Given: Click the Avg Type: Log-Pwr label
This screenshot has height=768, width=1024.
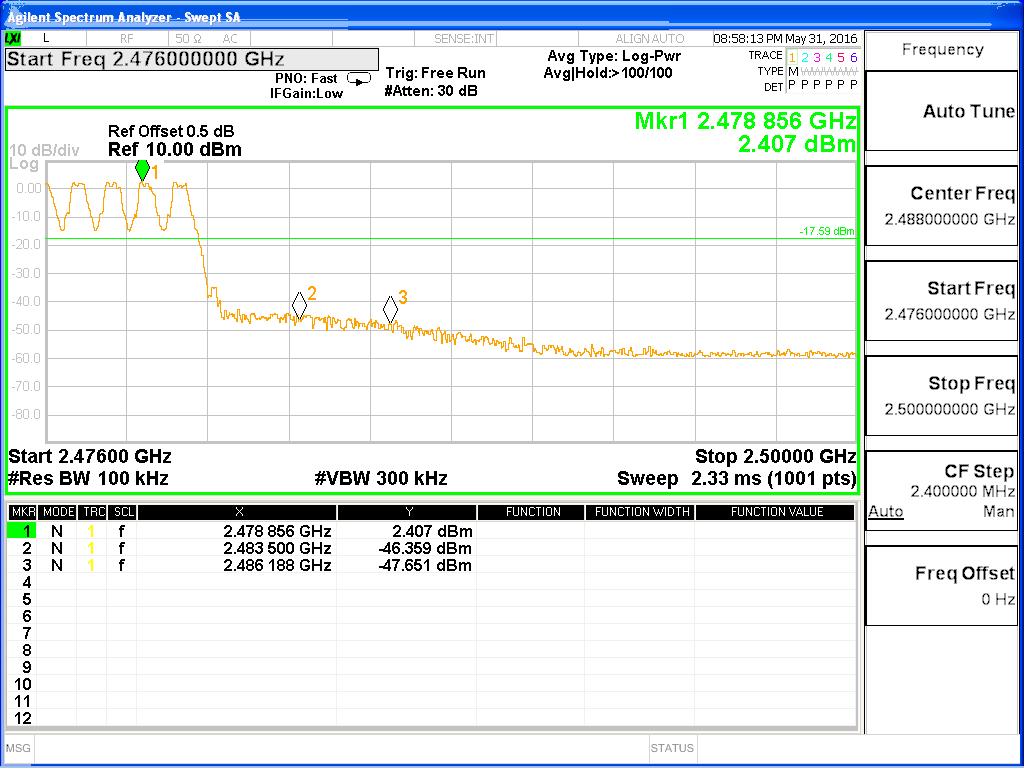Looking at the screenshot, I should 614,56.
